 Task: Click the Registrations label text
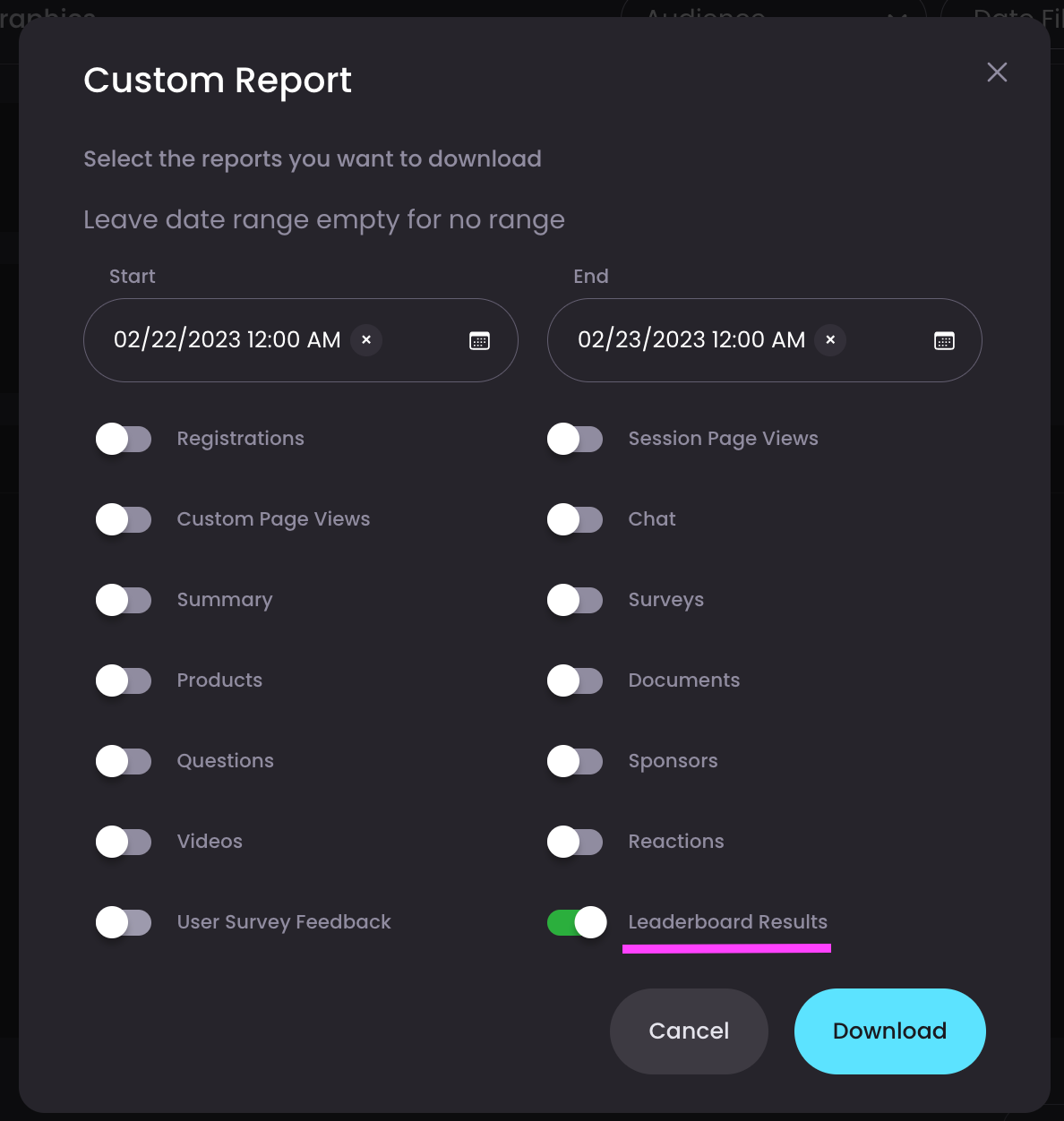[241, 439]
